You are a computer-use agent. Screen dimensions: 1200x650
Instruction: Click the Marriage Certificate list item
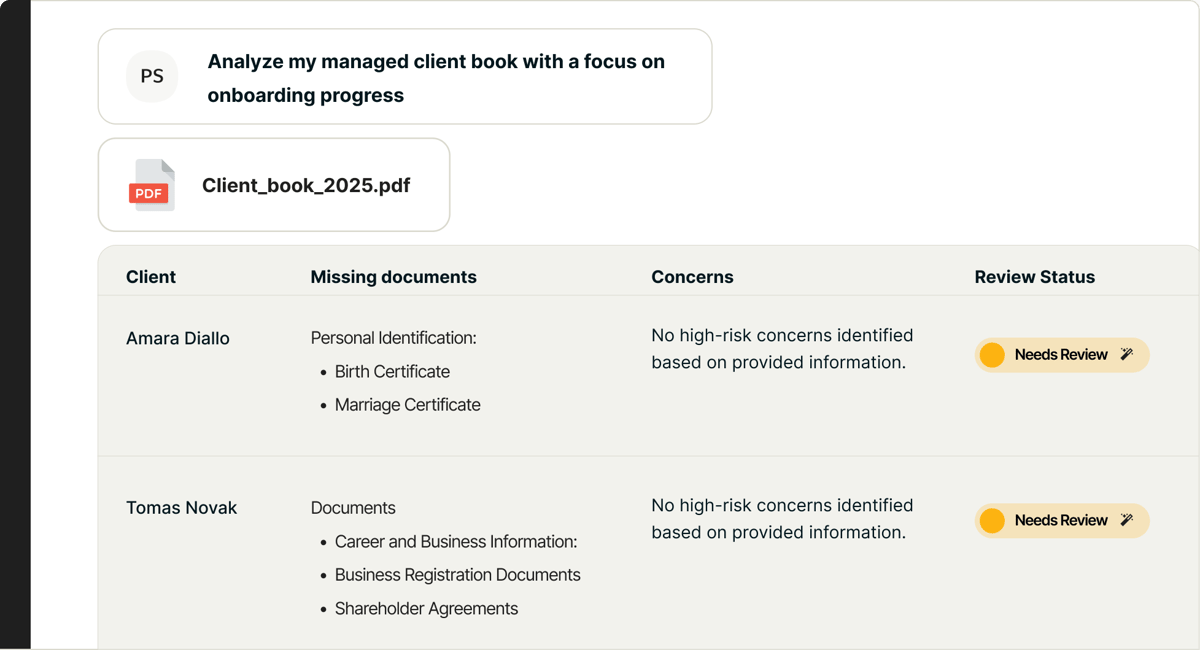[x=407, y=405]
